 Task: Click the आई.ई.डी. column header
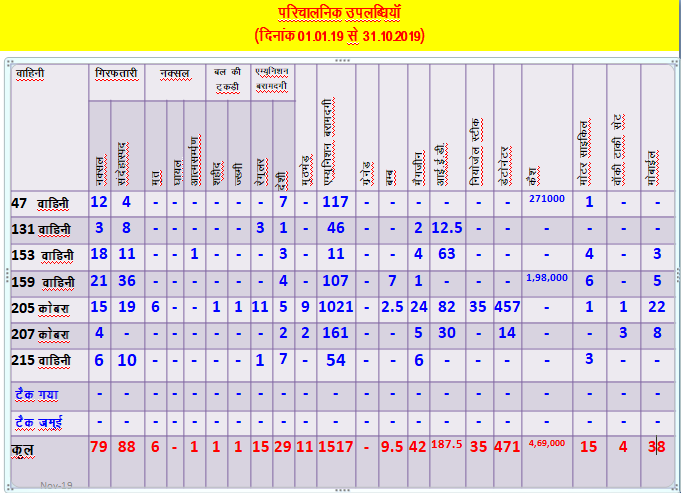441,164
